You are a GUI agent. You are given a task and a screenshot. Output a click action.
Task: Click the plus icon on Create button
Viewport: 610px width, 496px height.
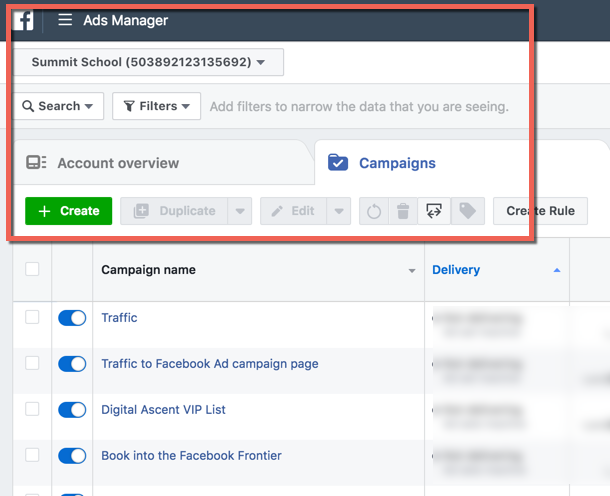pos(44,211)
